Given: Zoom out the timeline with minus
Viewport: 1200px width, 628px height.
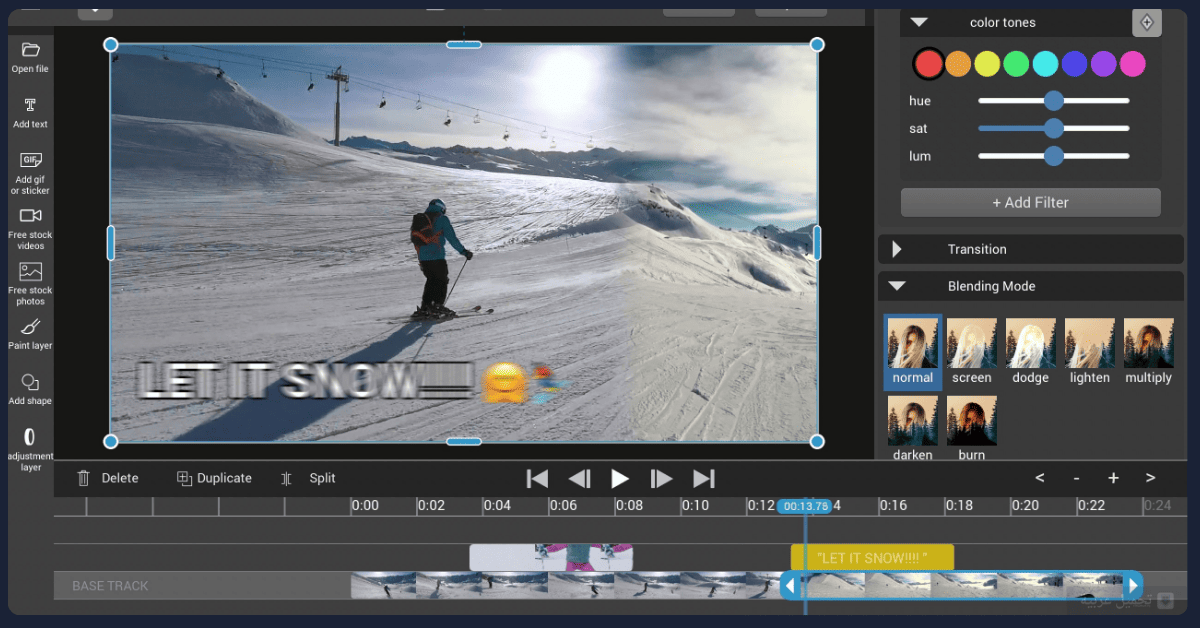Looking at the screenshot, I should tap(1076, 478).
